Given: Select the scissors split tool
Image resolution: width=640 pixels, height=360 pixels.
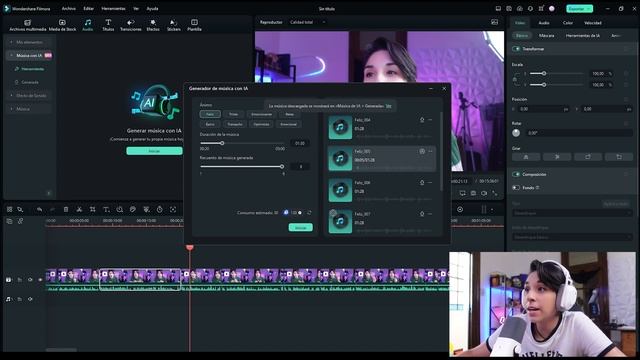Looking at the screenshot, I should (79, 209).
